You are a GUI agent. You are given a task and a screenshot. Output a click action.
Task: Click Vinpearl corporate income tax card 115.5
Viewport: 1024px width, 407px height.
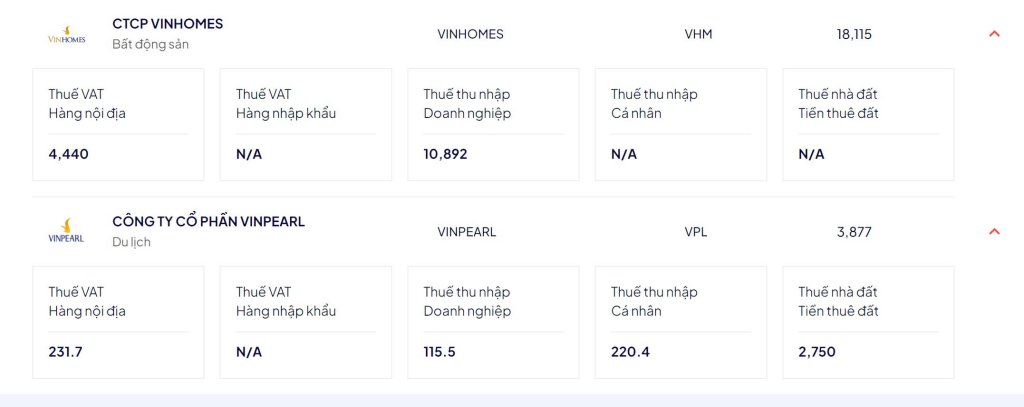(493, 322)
